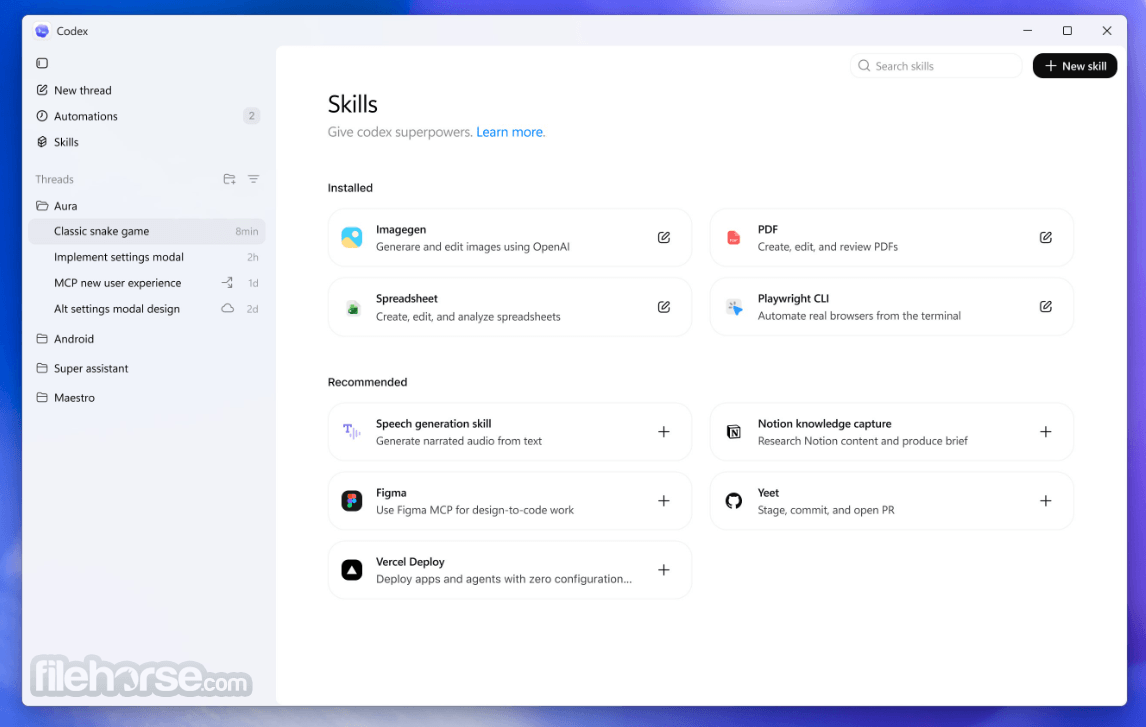Click the Skills page title
Image resolution: width=1146 pixels, height=727 pixels.
(352, 104)
